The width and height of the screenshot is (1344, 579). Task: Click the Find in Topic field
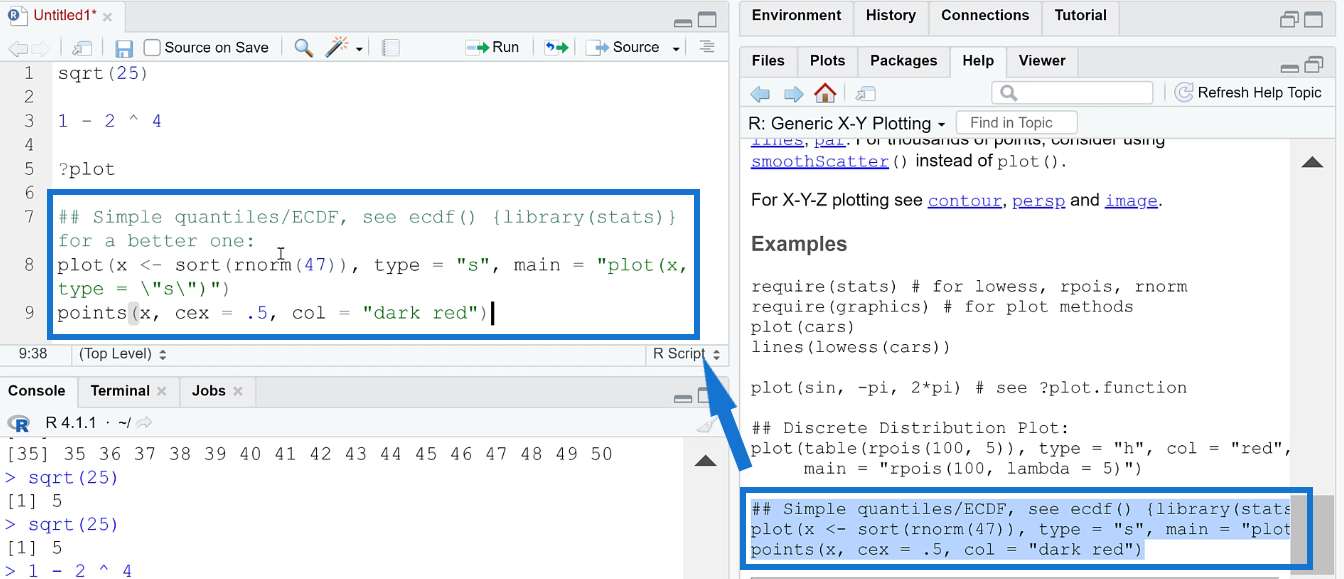pos(1017,123)
